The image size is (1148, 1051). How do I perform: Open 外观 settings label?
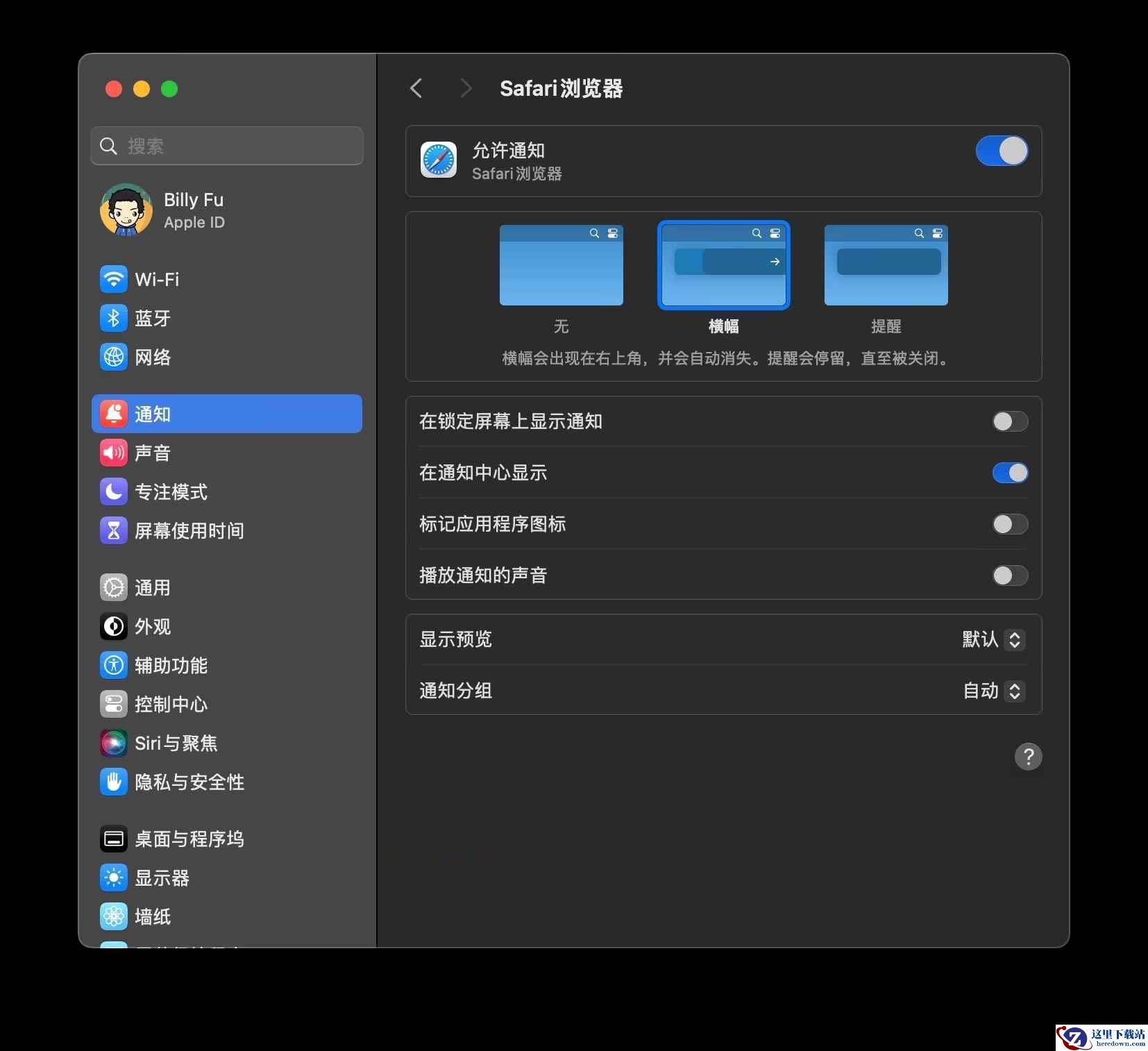[153, 627]
